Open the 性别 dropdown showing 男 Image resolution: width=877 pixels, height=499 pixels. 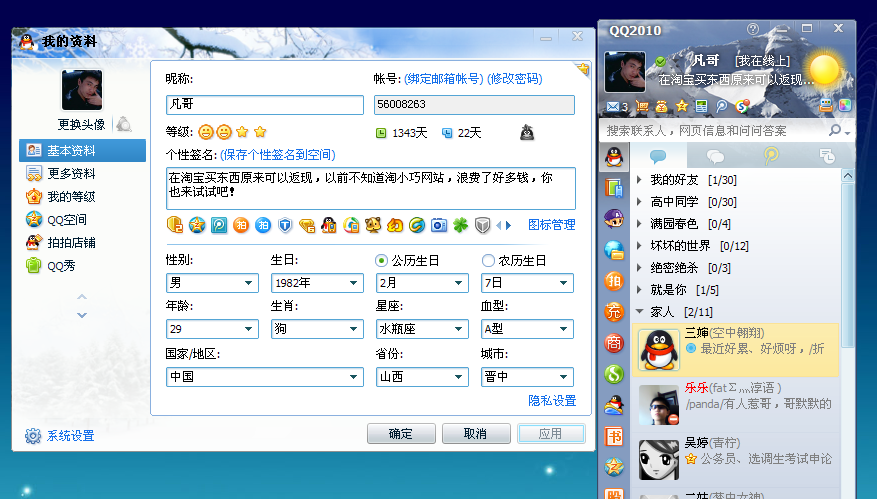coord(212,283)
